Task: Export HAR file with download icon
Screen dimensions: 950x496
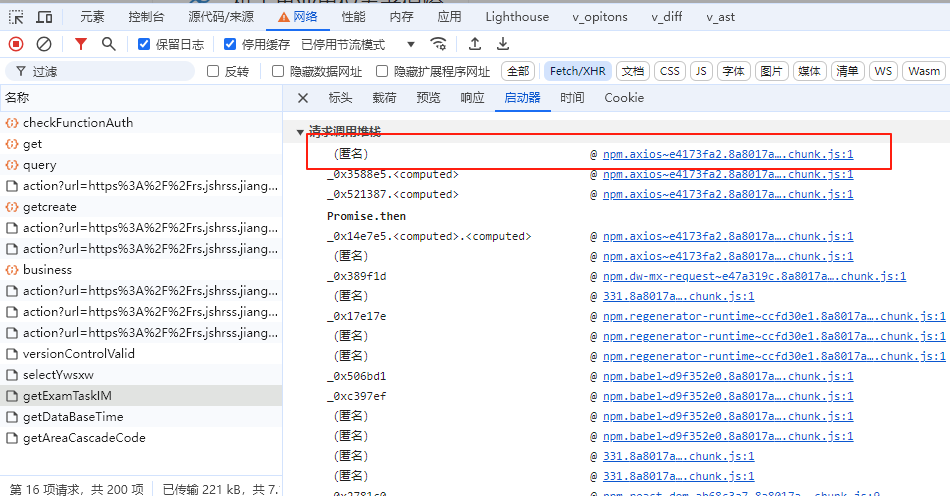Action: [503, 44]
